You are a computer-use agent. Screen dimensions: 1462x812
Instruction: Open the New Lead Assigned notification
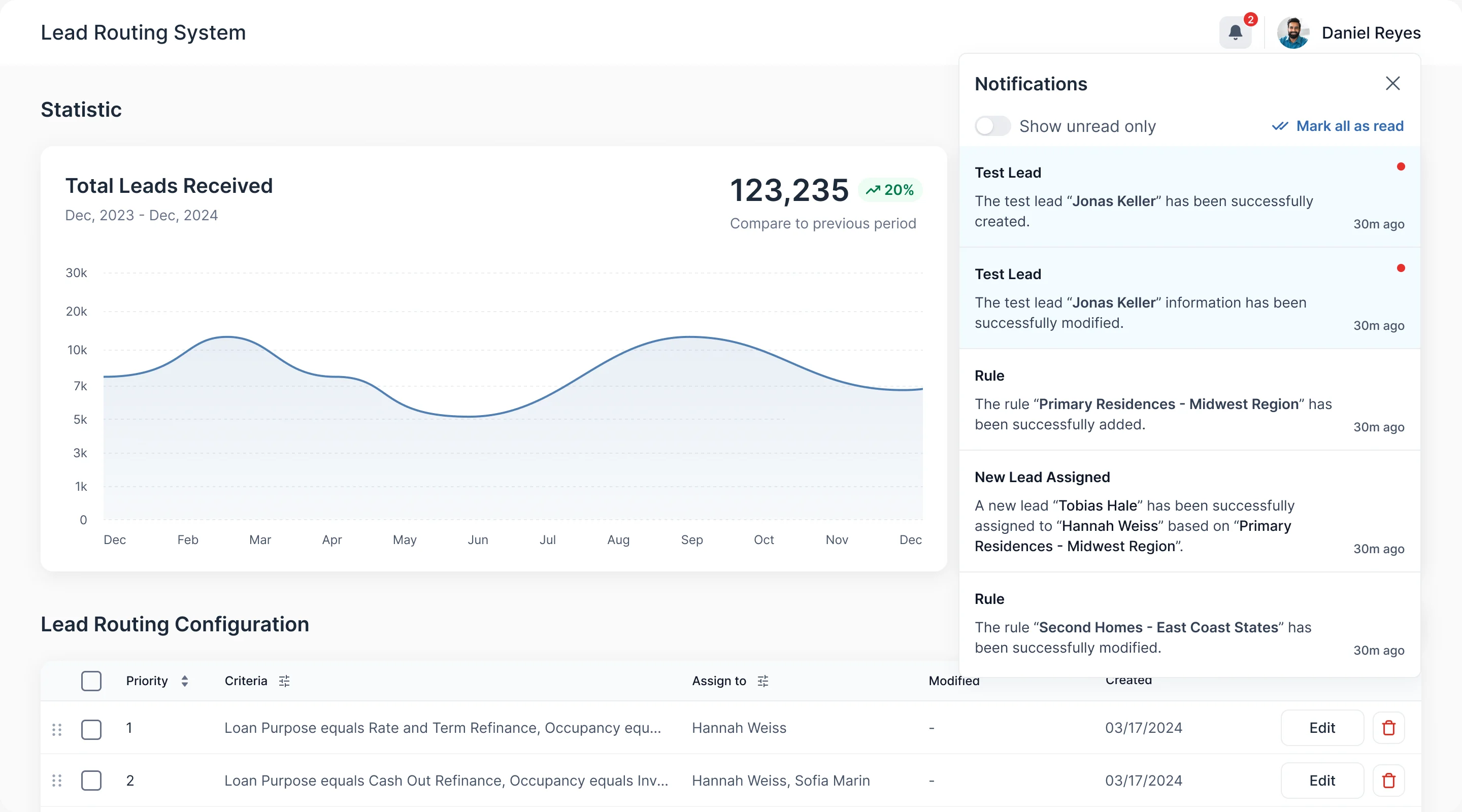[x=1189, y=512]
